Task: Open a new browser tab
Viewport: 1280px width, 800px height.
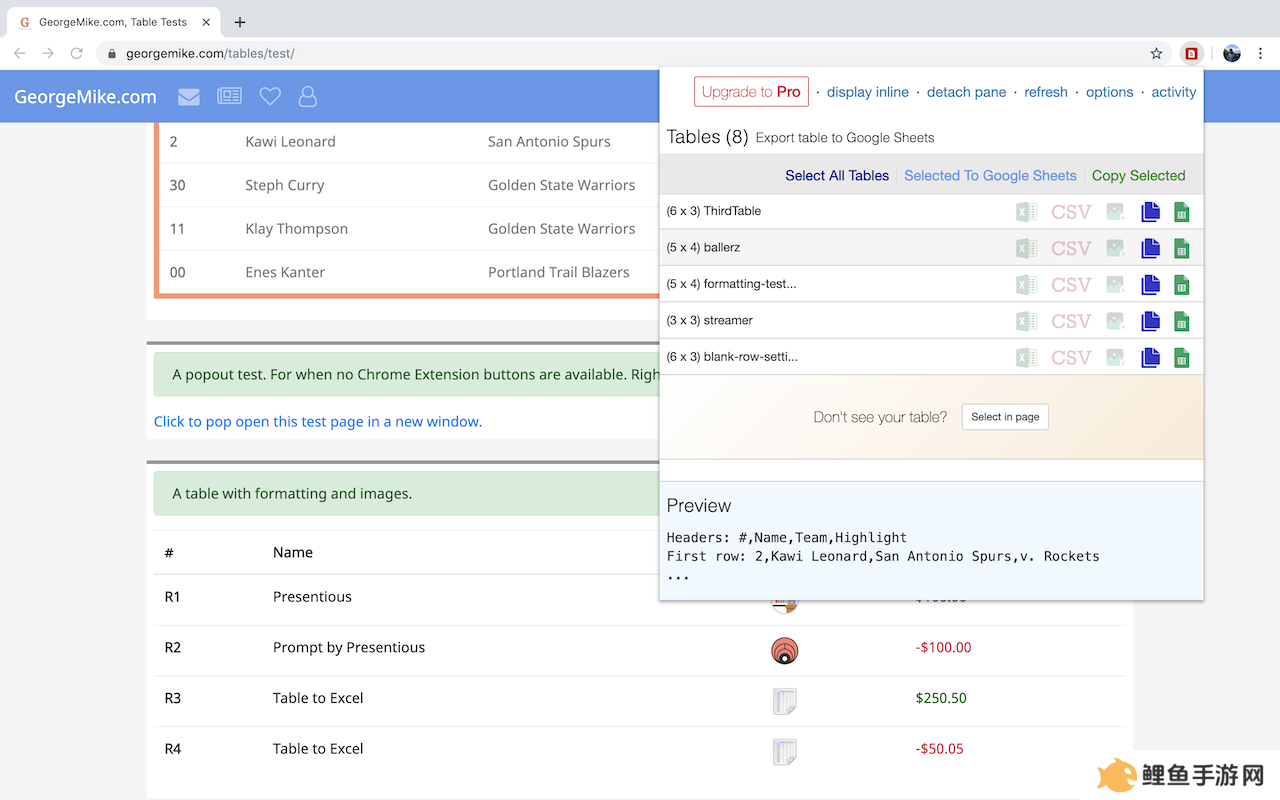Action: 240,22
